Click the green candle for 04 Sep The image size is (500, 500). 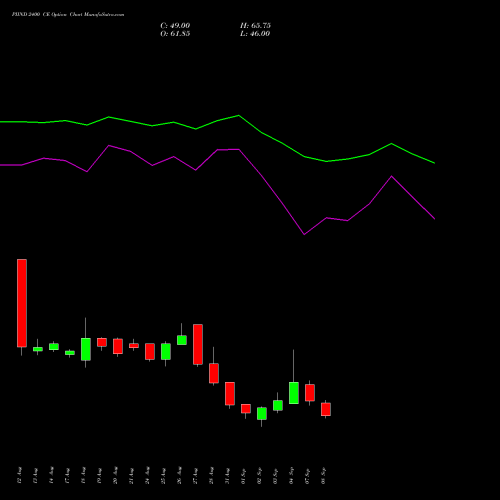click(294, 393)
